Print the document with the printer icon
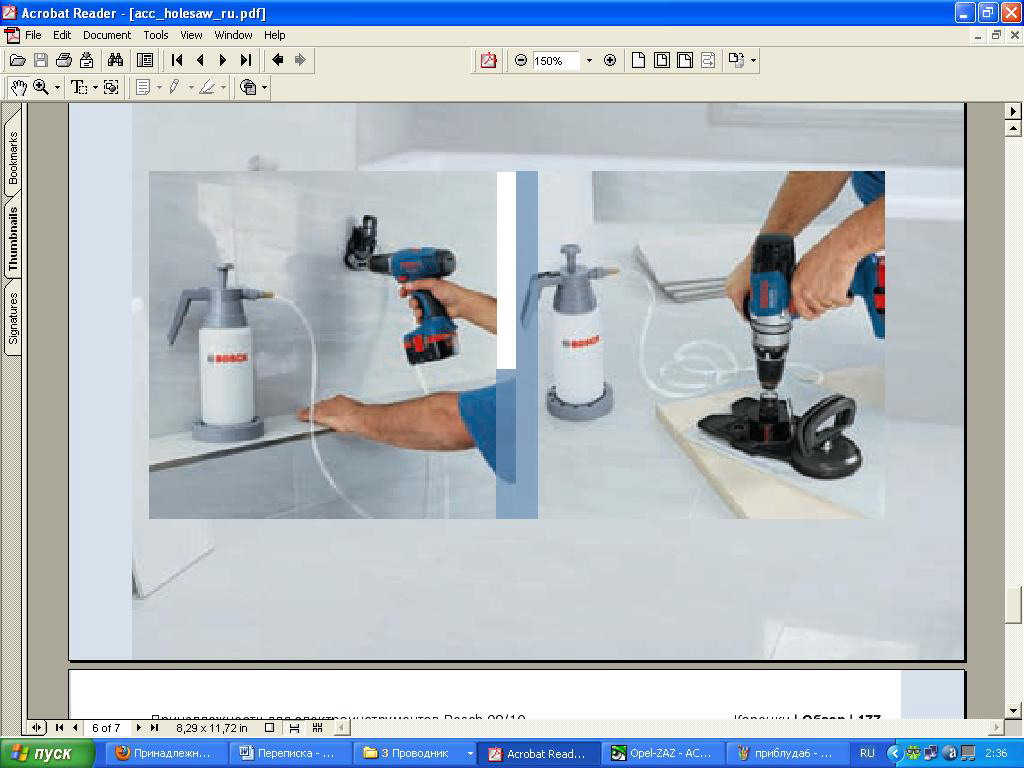Image resolution: width=1024 pixels, height=768 pixels. coord(63,61)
